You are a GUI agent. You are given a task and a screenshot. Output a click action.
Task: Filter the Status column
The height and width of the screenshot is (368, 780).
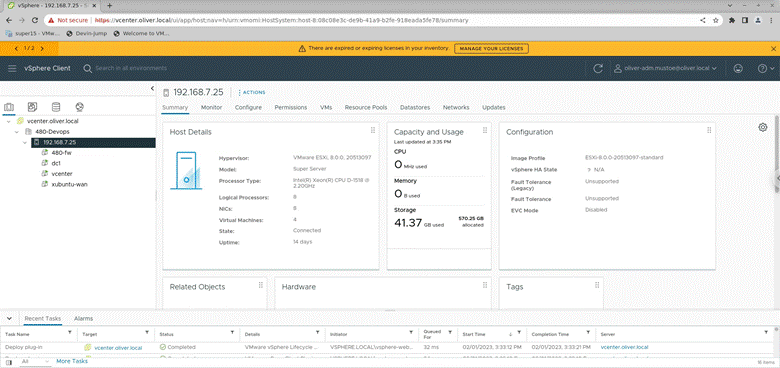click(232, 333)
